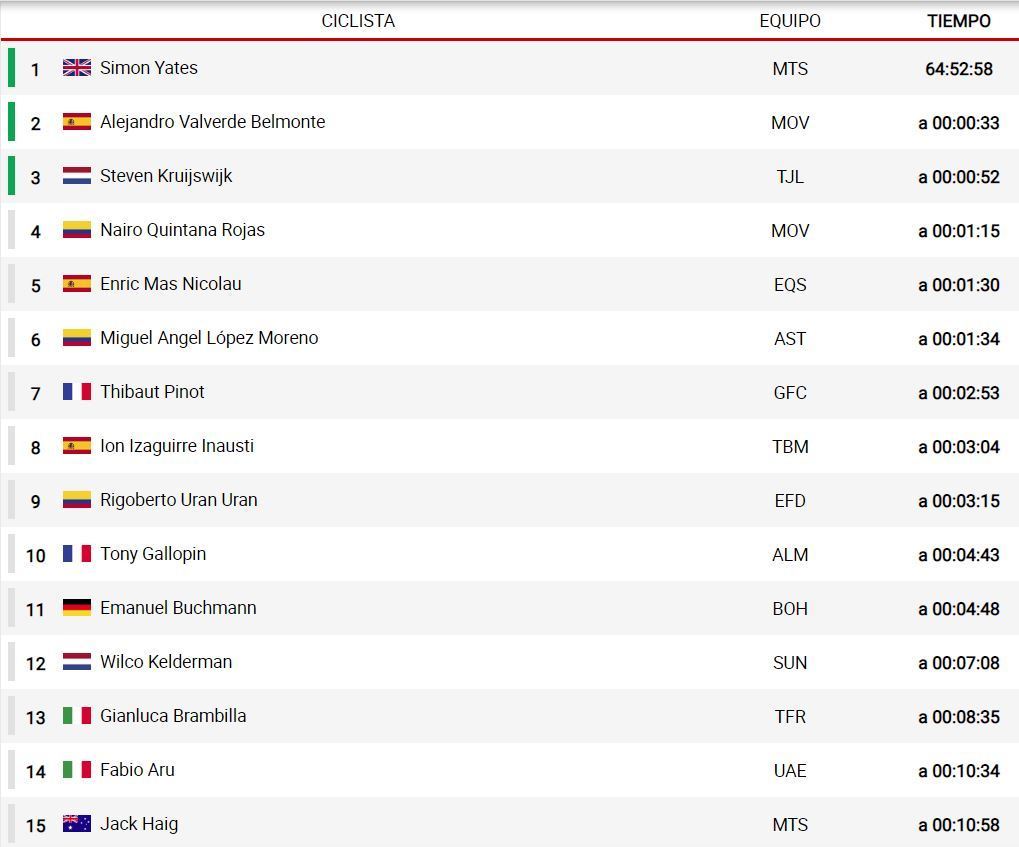
Task: Click Wilco Kelderman's time gap a 00:07:08
Action: [x=959, y=663]
